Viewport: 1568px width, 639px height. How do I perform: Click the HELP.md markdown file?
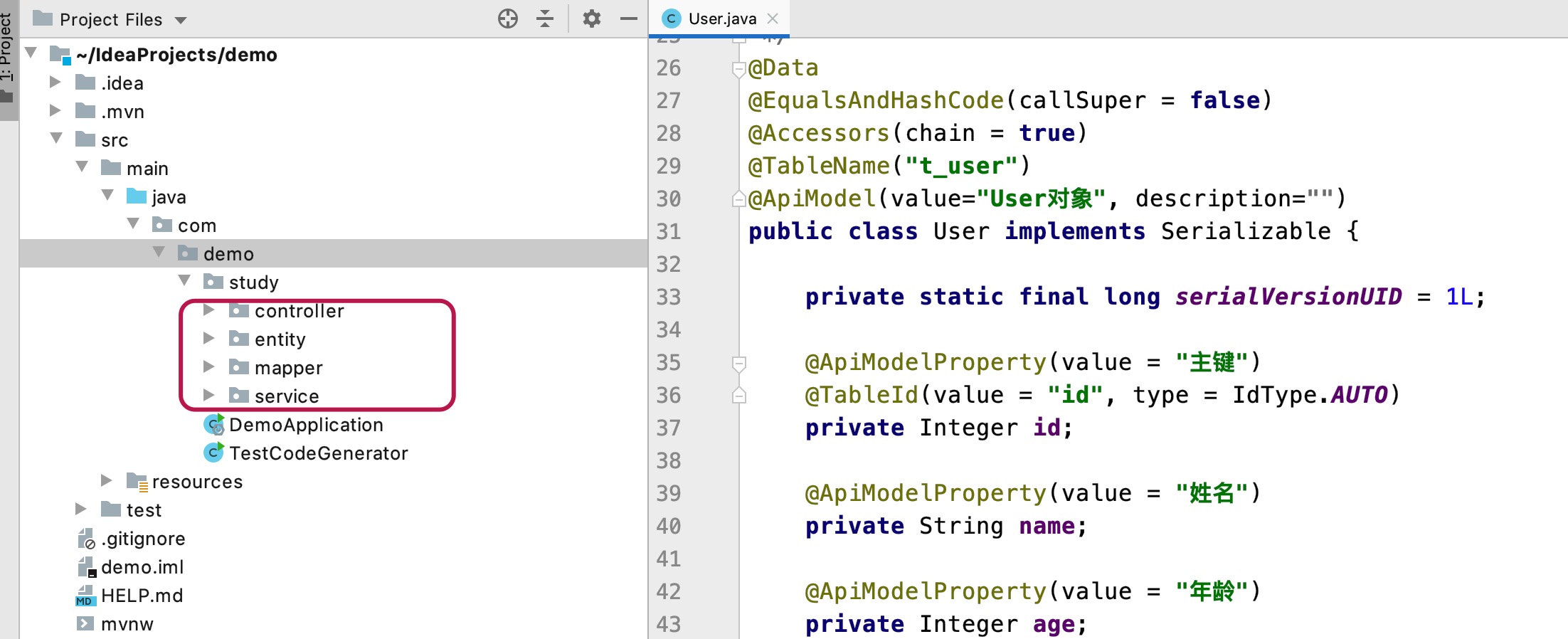(x=142, y=596)
